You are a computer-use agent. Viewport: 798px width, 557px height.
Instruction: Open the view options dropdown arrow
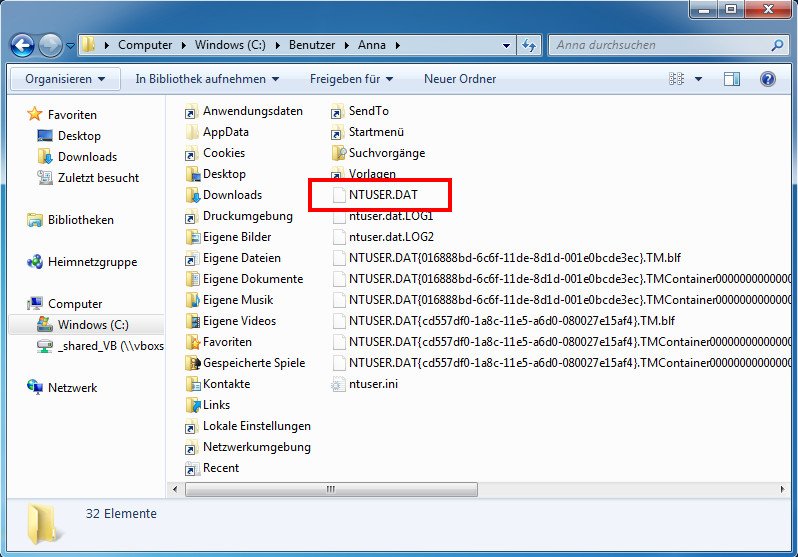pos(698,79)
